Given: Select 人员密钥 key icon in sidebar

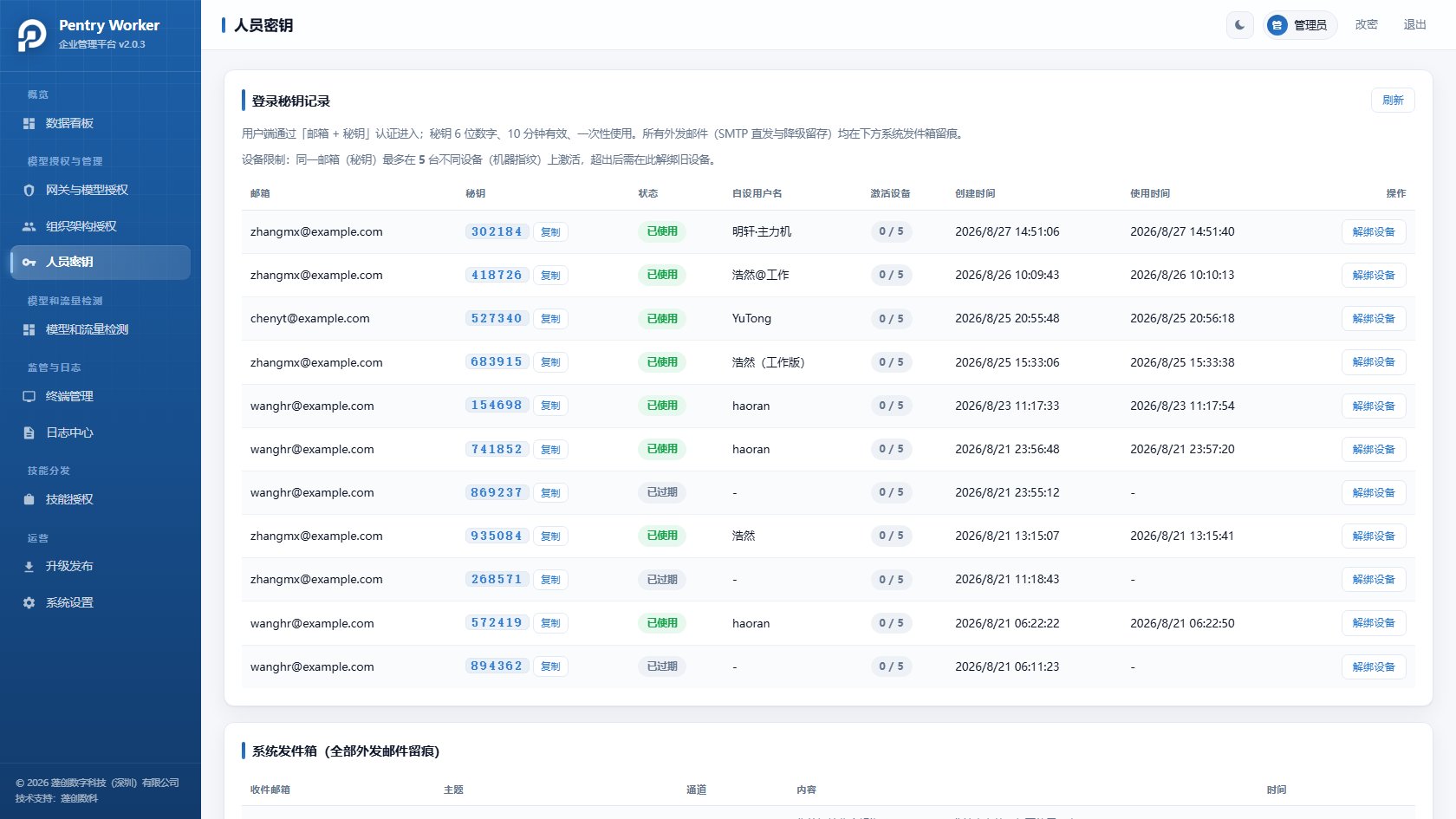Looking at the screenshot, I should pos(29,262).
